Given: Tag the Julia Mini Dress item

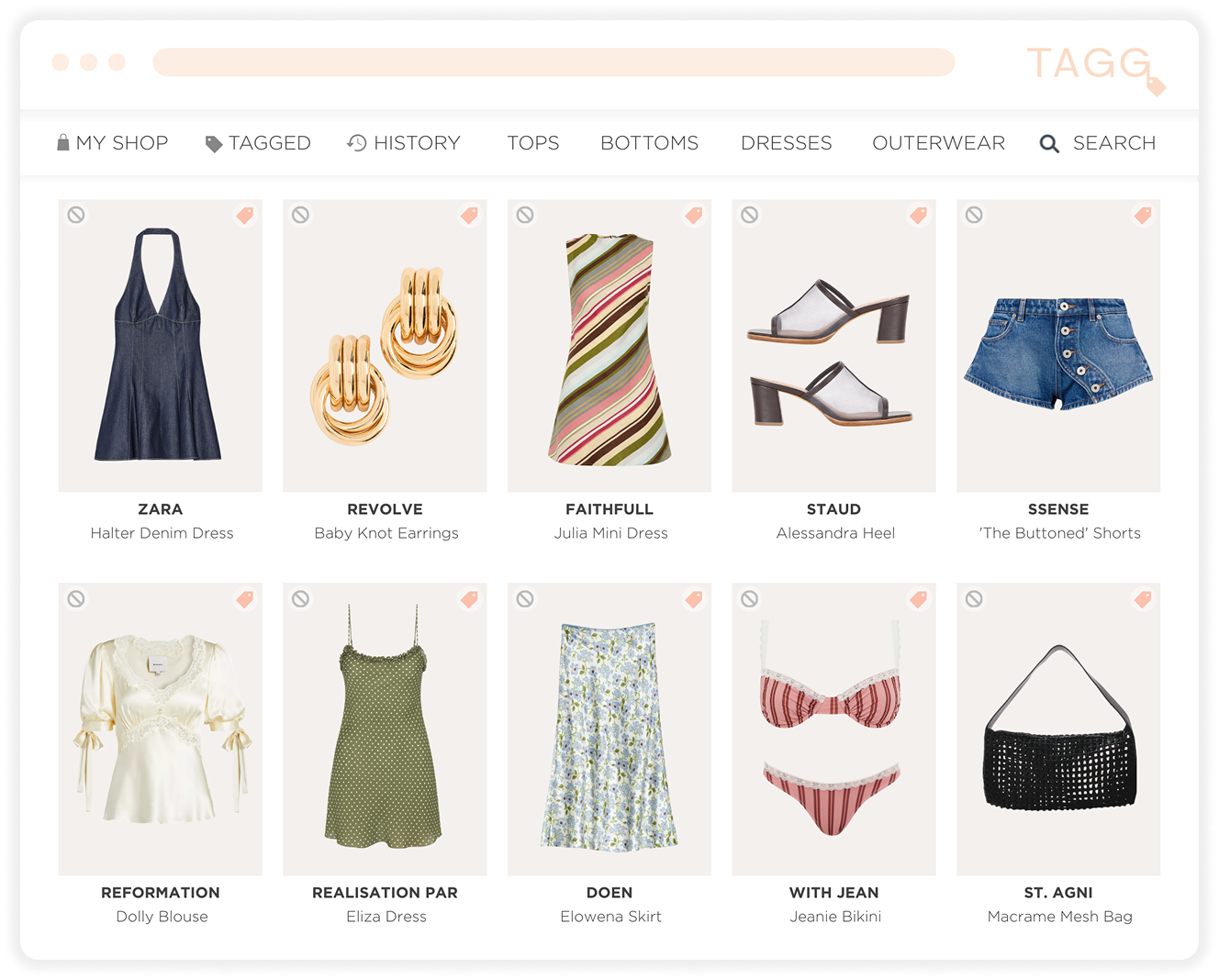Looking at the screenshot, I should coord(694,215).
